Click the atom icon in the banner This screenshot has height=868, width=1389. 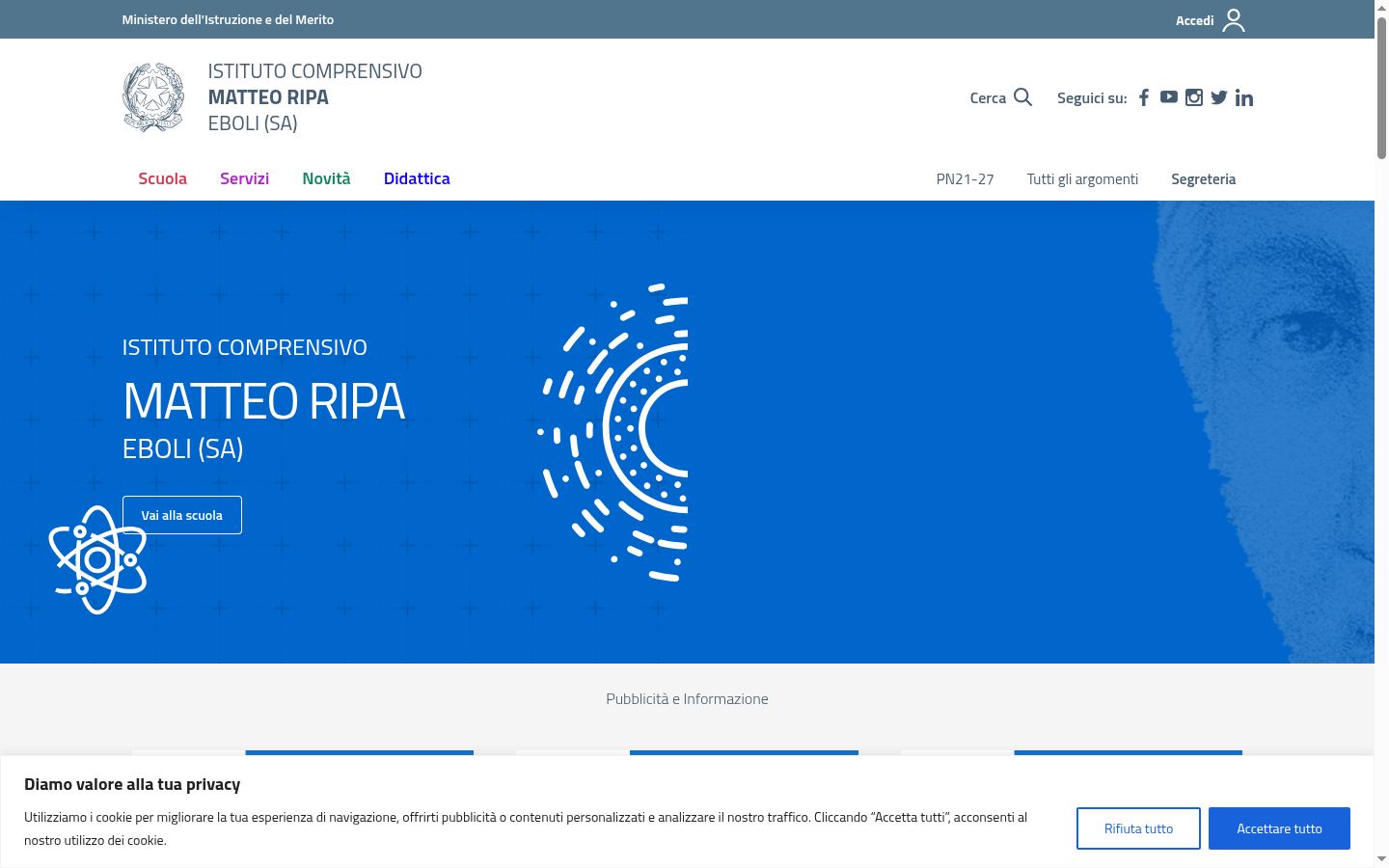[x=97, y=559]
